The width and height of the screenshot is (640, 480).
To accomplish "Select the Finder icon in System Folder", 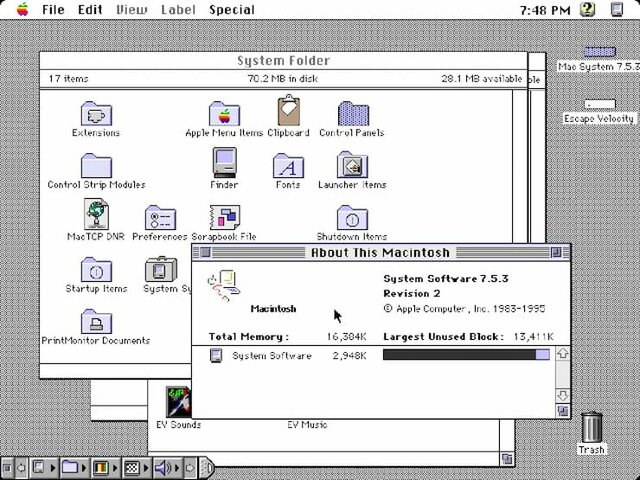I will pyautogui.click(x=224, y=162).
